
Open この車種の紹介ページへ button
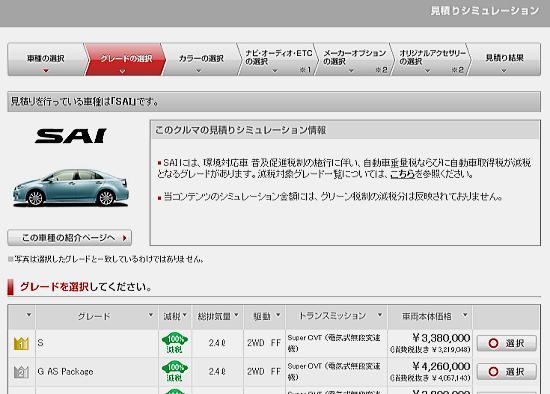point(69,238)
